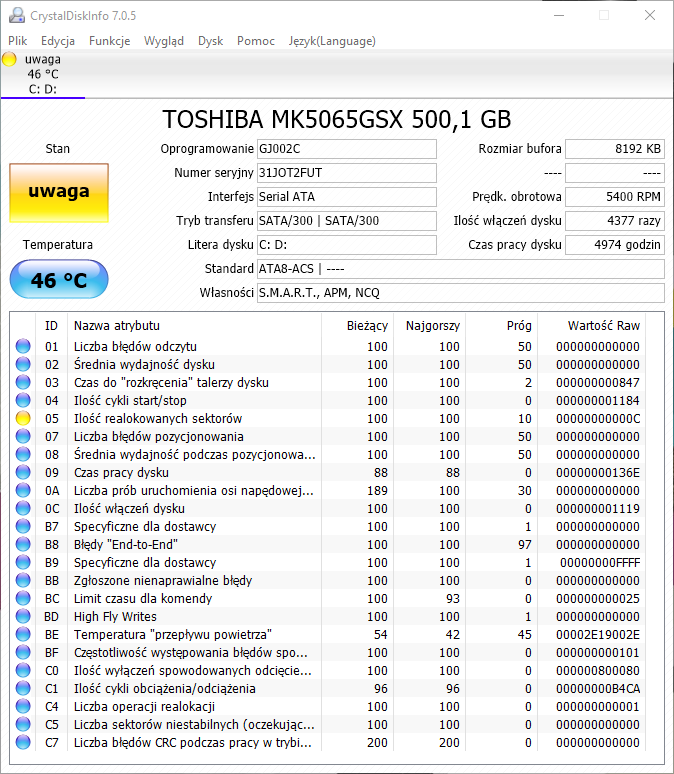Select the row 'Zgłoszone nienaprawialne błędy'

pos(328,580)
